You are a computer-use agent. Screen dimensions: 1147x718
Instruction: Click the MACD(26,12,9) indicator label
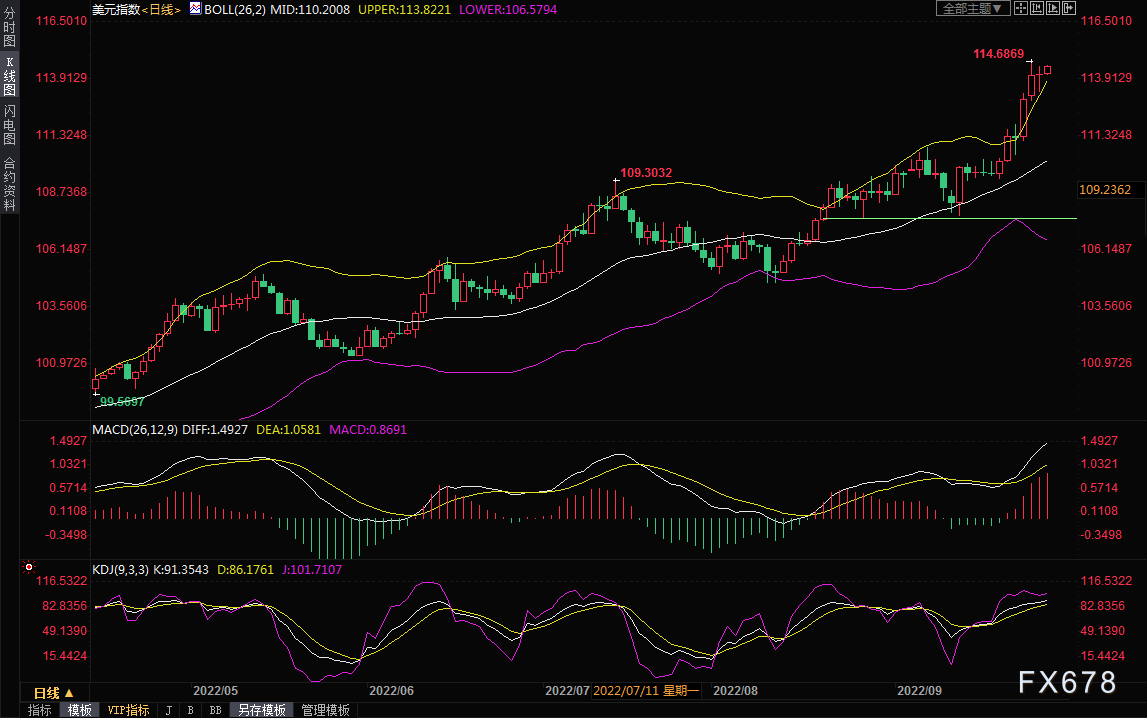coord(135,430)
